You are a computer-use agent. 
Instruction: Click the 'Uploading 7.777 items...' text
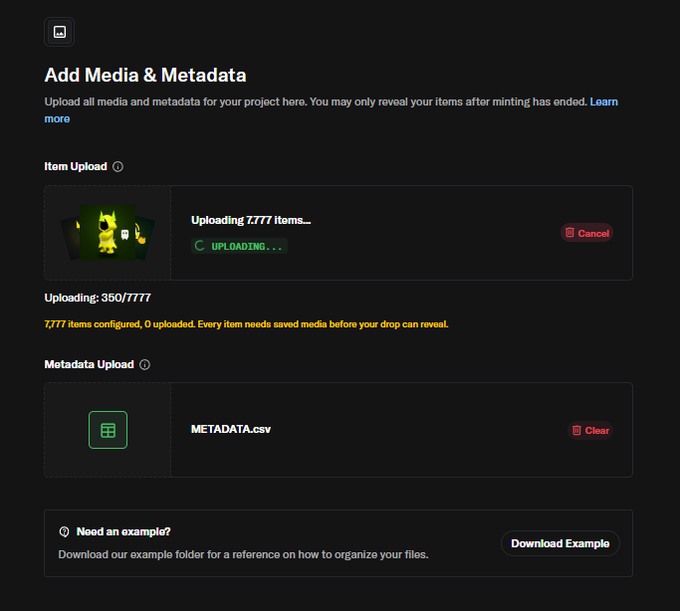(251, 220)
